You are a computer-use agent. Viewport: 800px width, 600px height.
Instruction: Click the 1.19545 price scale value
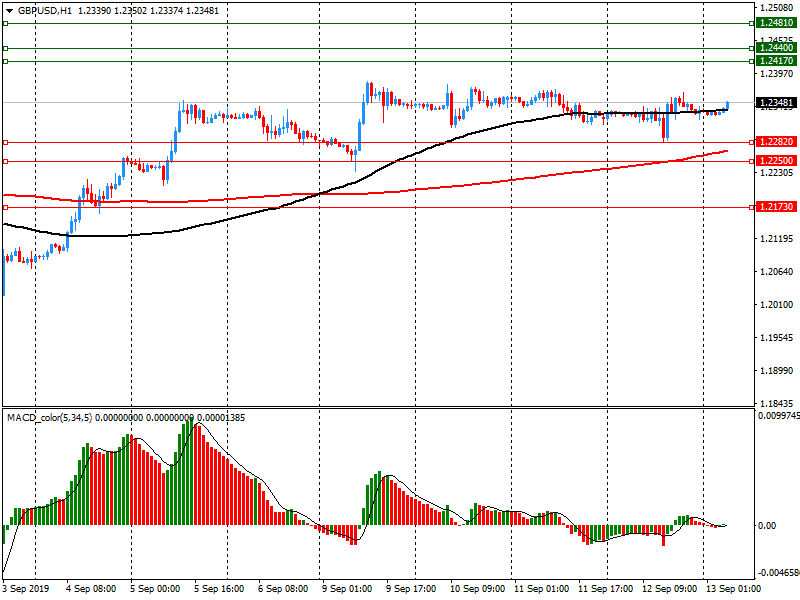click(x=777, y=337)
